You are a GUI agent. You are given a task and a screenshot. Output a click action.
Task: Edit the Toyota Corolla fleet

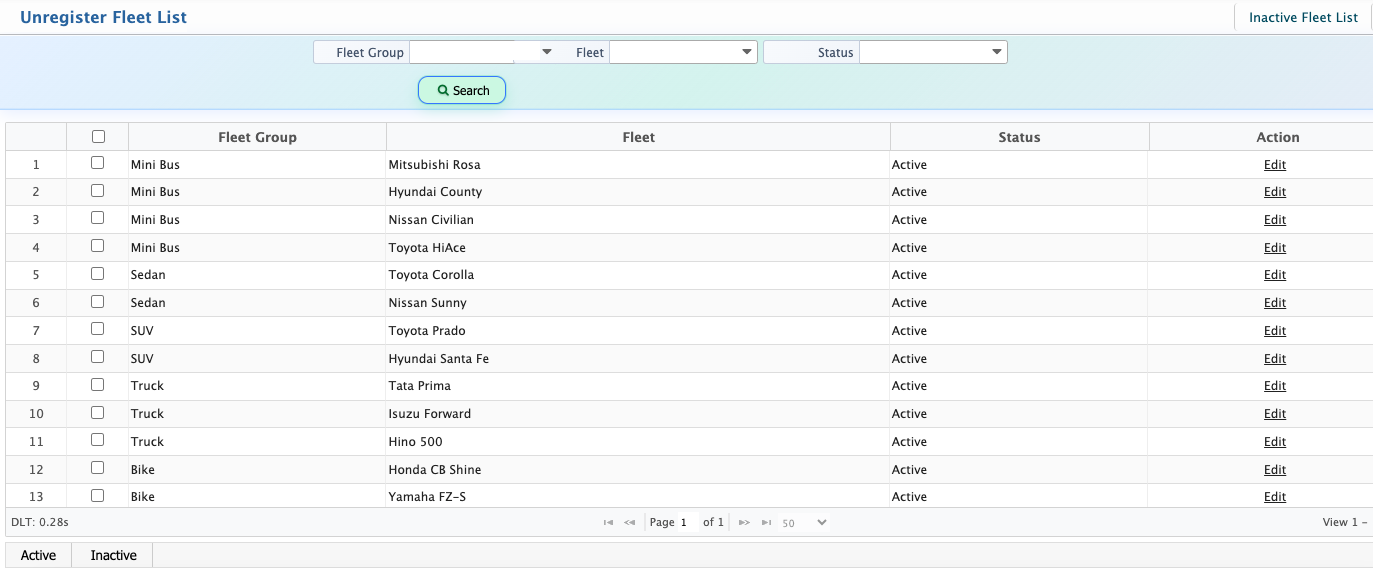point(1275,275)
